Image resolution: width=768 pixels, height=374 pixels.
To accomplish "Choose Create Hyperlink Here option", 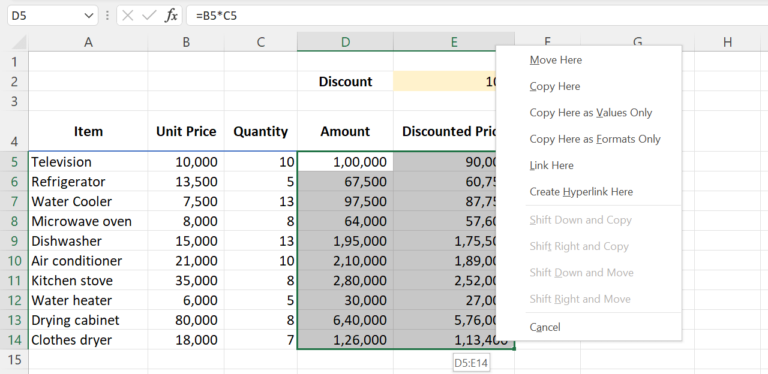I will [581, 192].
